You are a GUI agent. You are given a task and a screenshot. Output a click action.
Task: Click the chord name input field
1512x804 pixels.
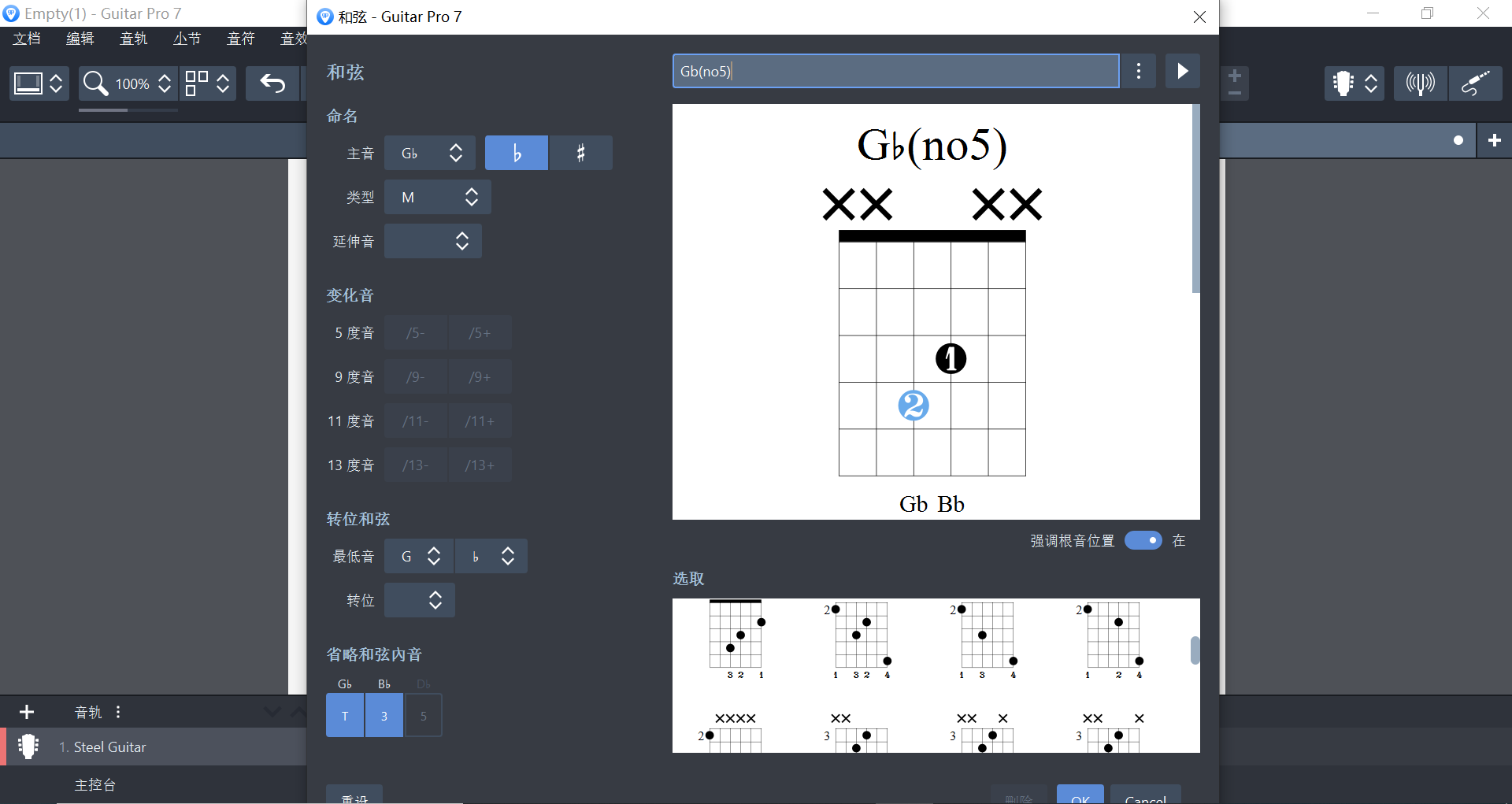(x=895, y=71)
